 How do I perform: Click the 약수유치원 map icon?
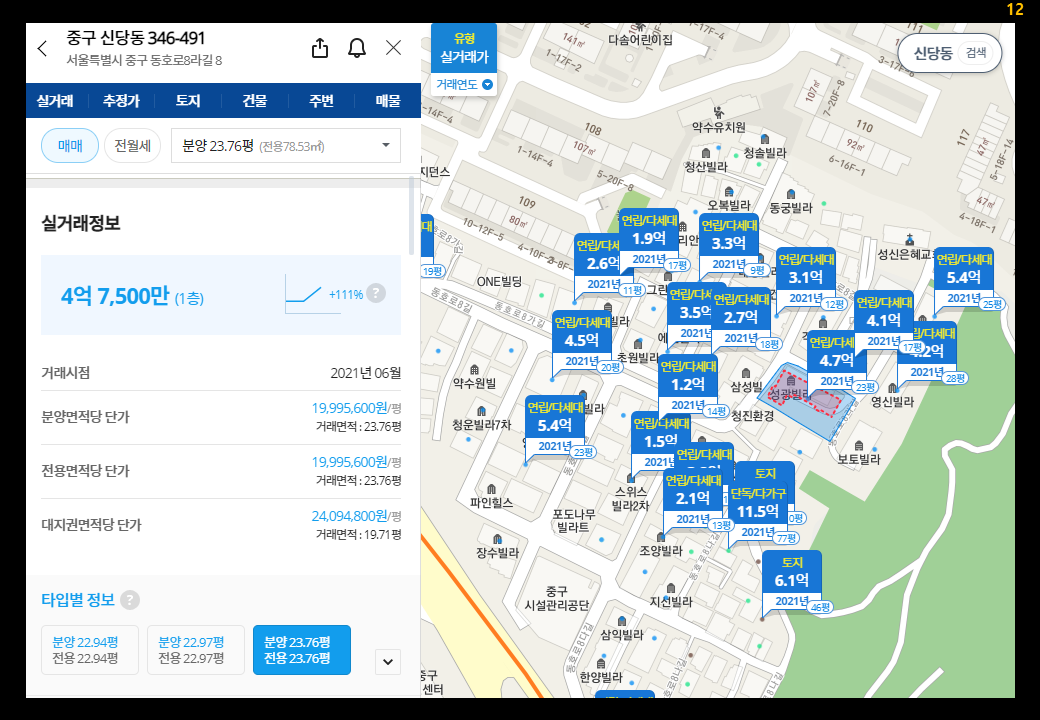click(x=719, y=111)
